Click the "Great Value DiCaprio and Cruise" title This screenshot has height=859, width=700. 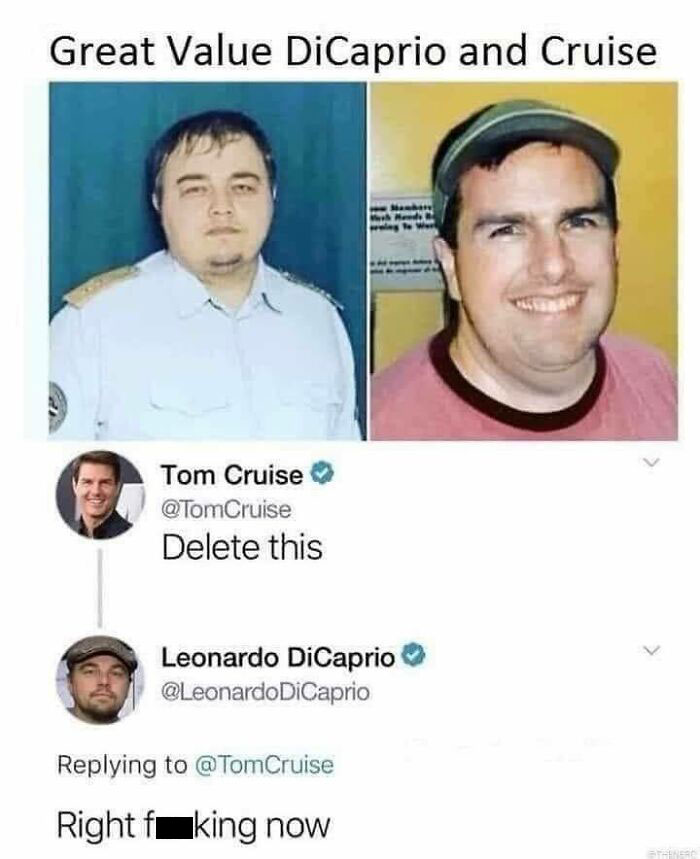point(353,50)
